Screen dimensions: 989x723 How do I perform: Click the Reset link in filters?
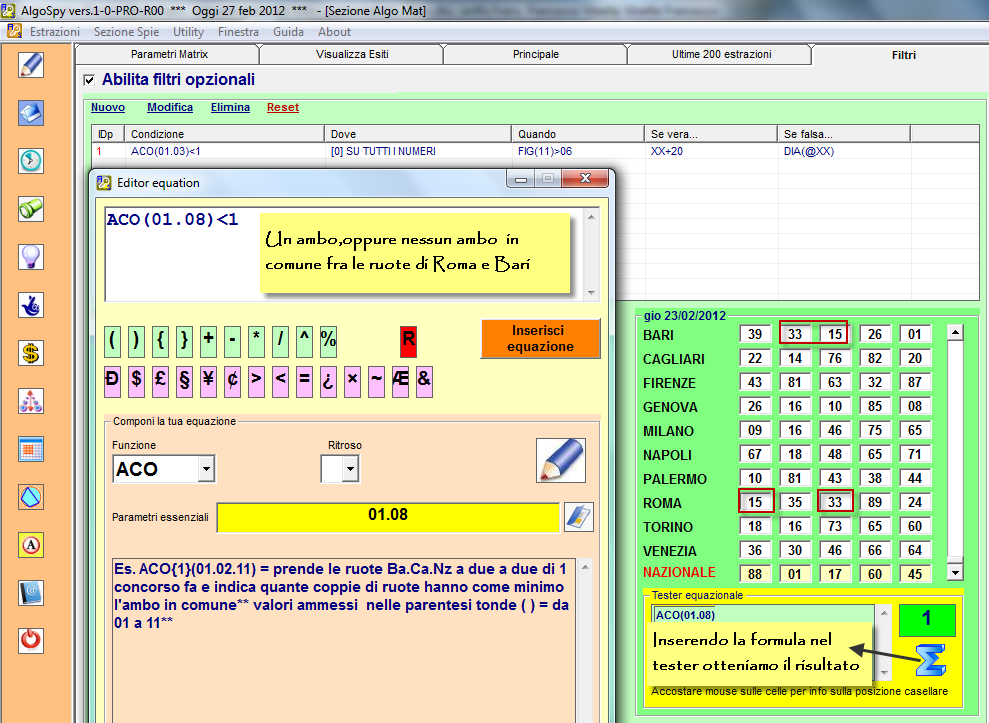tap(282, 108)
